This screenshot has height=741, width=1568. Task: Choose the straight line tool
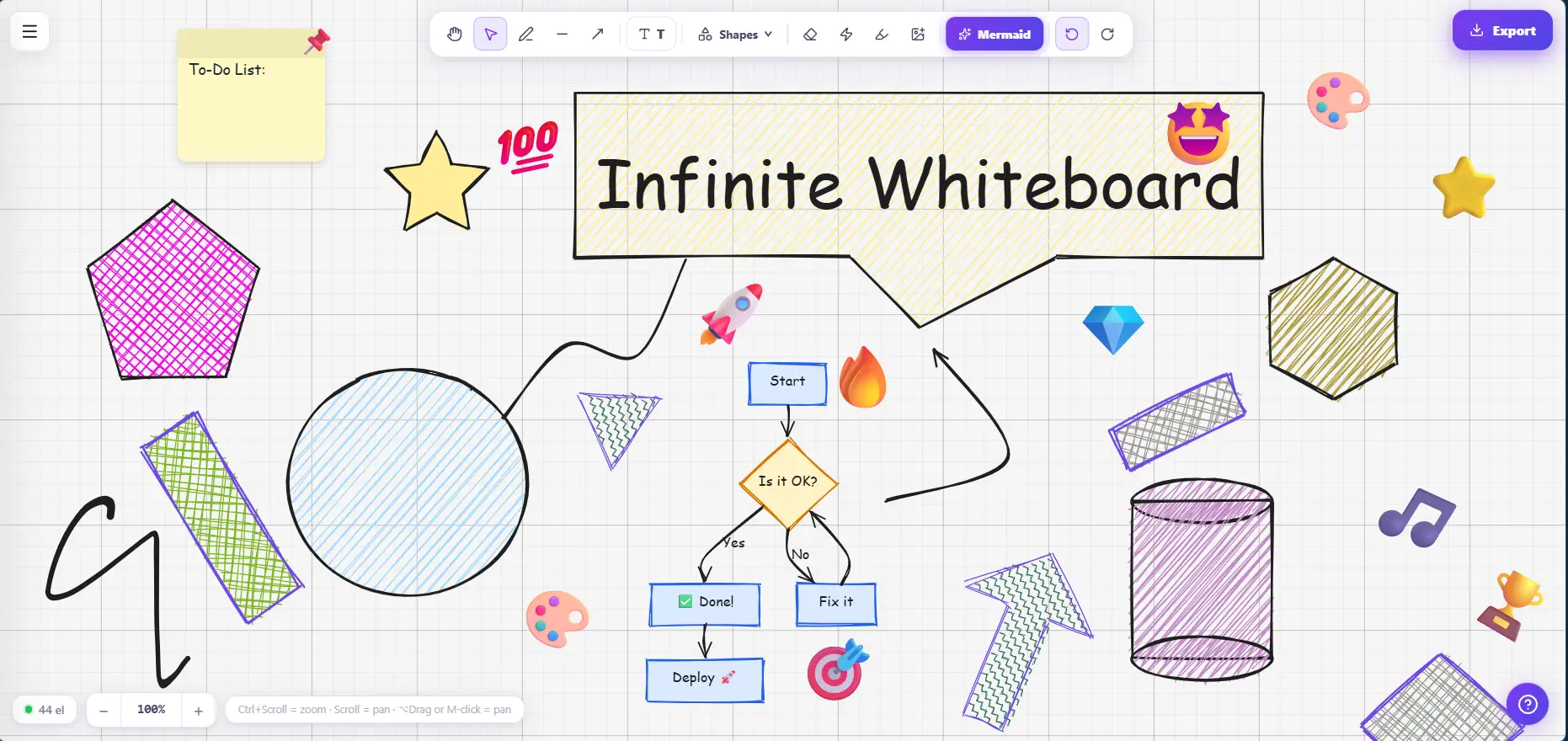coord(562,35)
